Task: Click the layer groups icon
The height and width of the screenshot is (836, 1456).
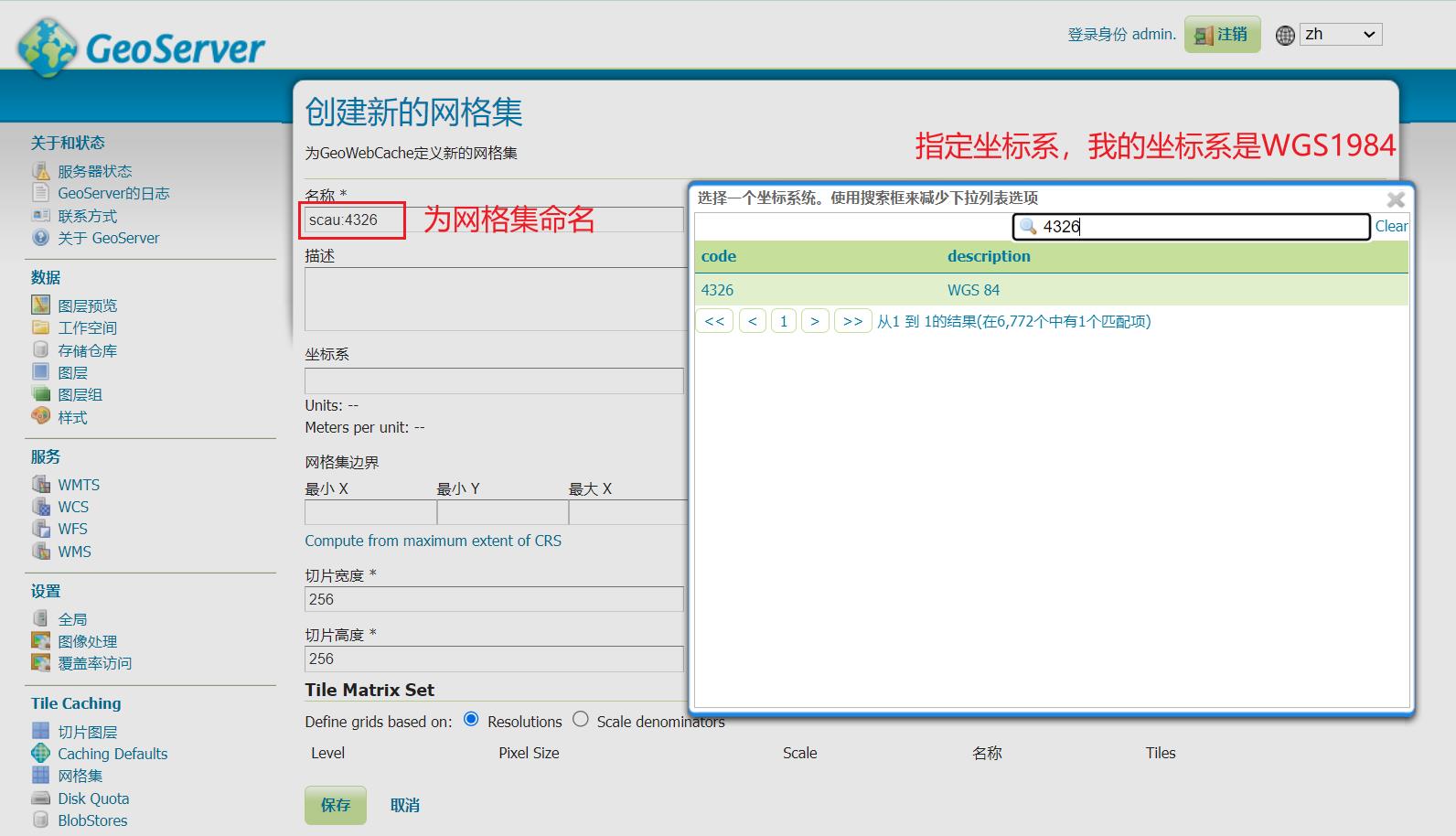Action: pyautogui.click(x=41, y=394)
